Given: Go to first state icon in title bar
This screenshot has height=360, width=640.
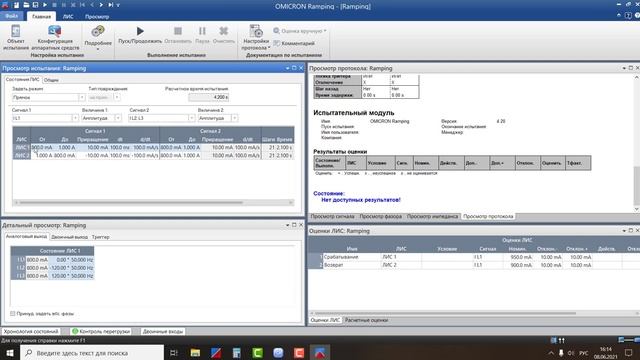Looking at the screenshot, I should click(x=82, y=5).
